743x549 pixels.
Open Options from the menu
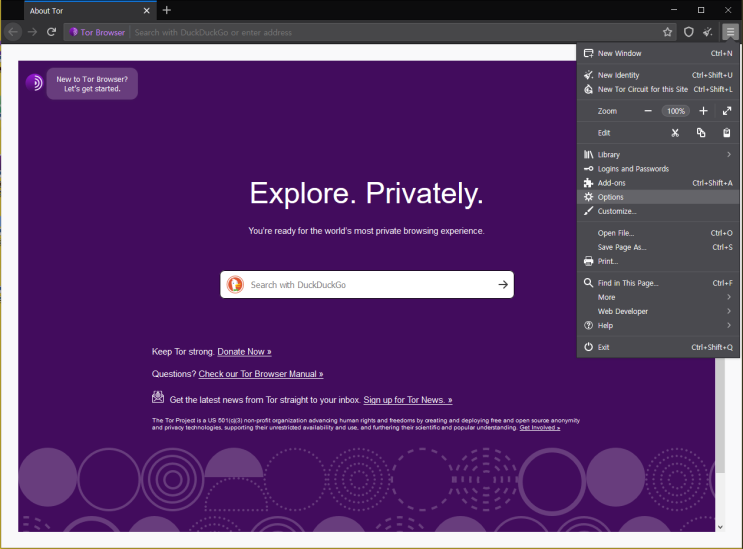tap(658, 197)
